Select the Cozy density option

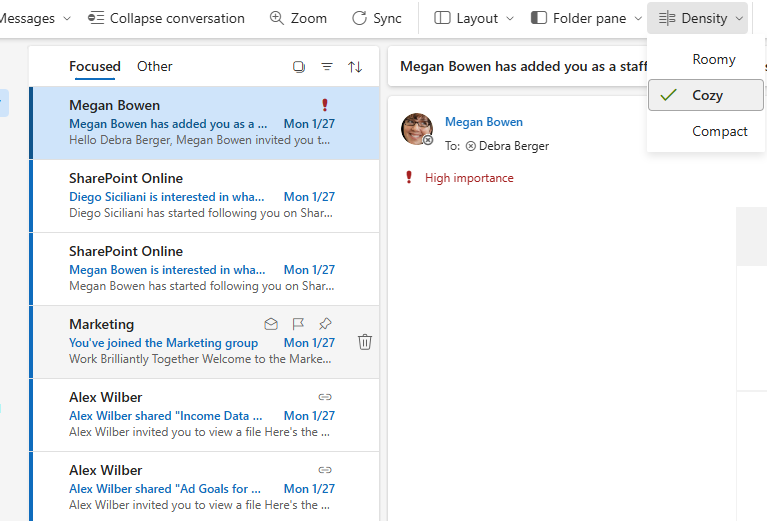(x=705, y=95)
